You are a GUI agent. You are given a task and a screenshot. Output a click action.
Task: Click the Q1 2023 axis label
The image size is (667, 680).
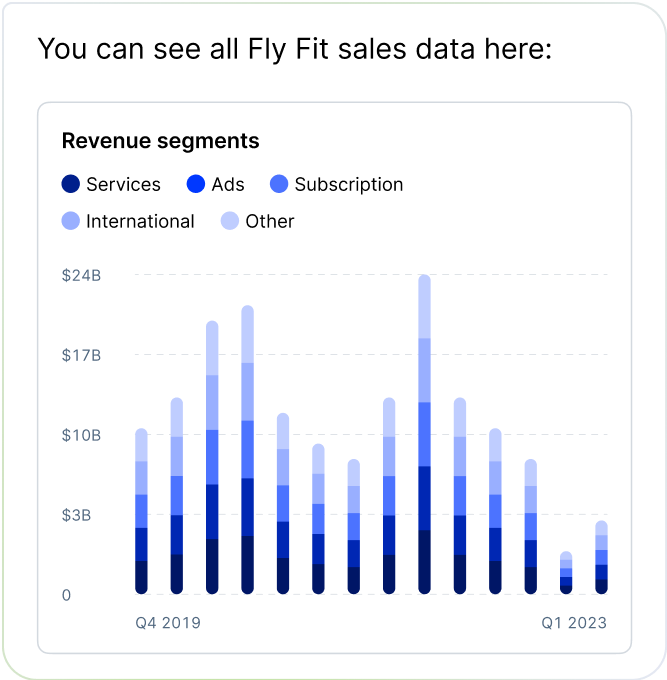(x=574, y=623)
